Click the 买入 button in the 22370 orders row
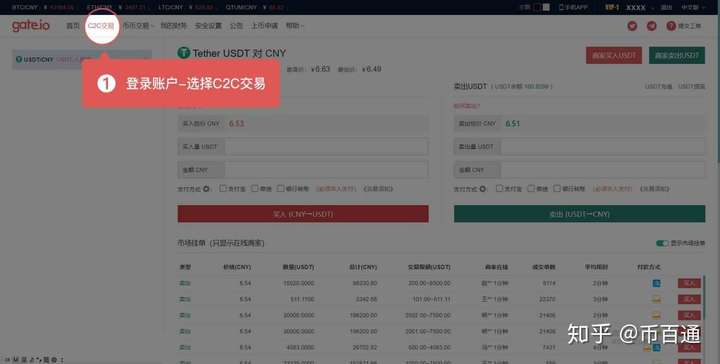The width and height of the screenshot is (720, 364). (689, 299)
